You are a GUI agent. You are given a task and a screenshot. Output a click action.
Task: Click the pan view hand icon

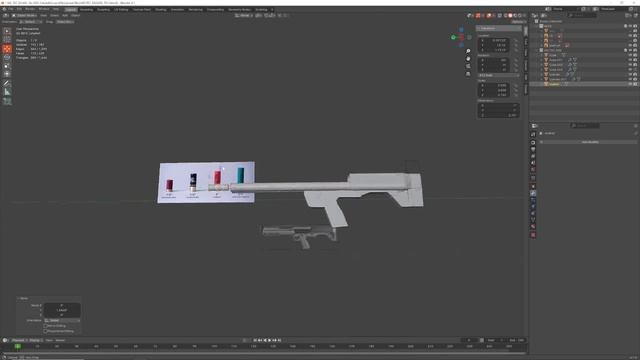[468, 59]
